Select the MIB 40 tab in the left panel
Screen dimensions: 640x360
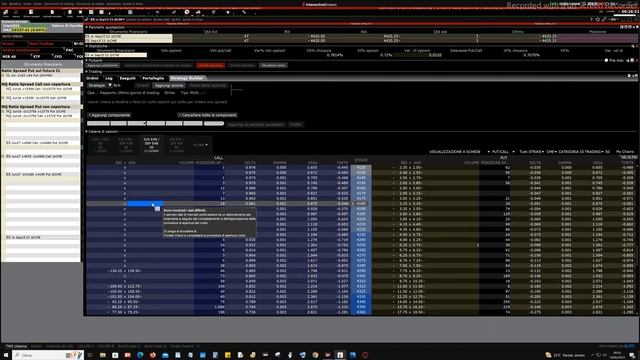(9, 56)
